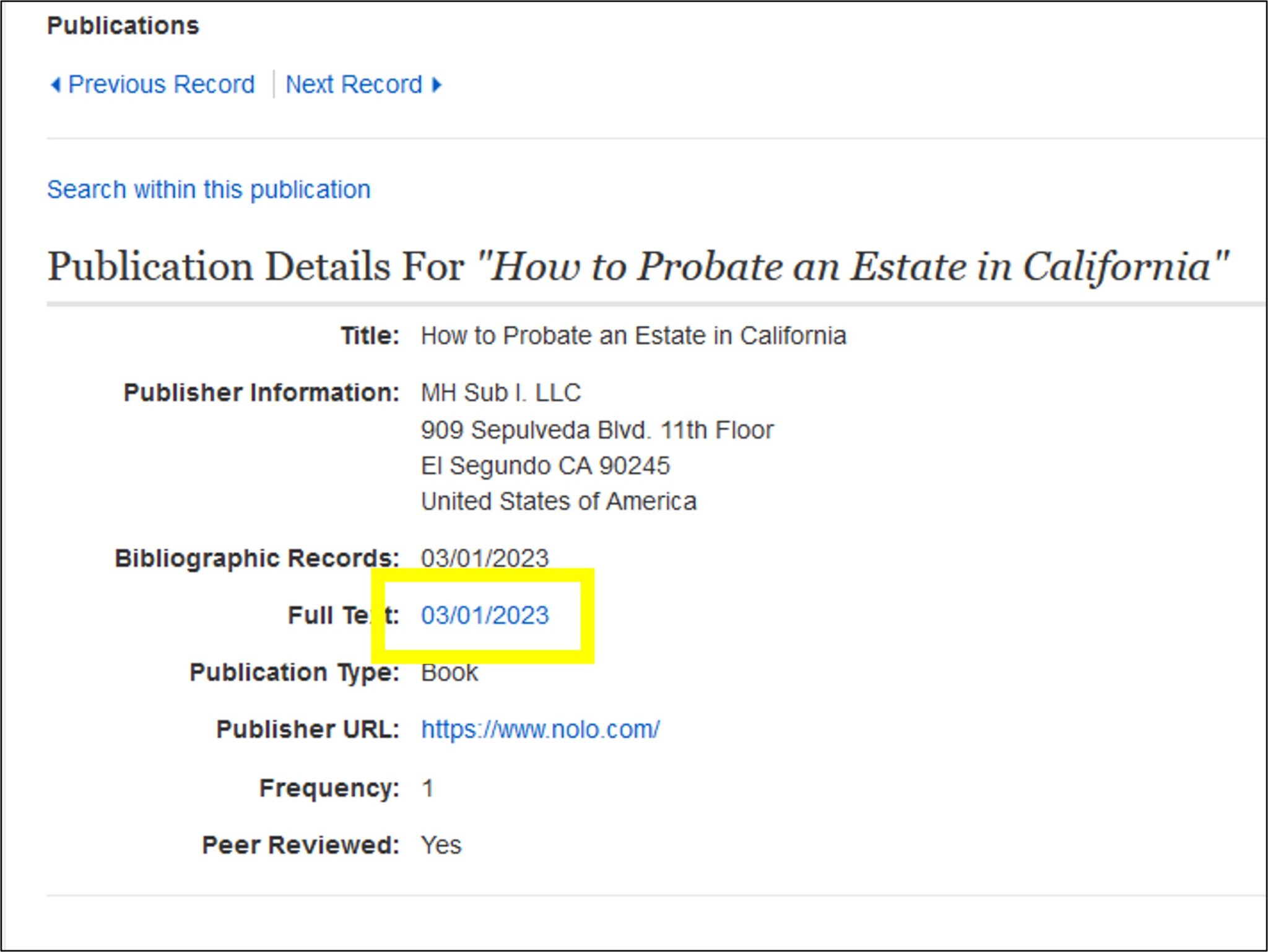Click the Title field value text

(634, 335)
